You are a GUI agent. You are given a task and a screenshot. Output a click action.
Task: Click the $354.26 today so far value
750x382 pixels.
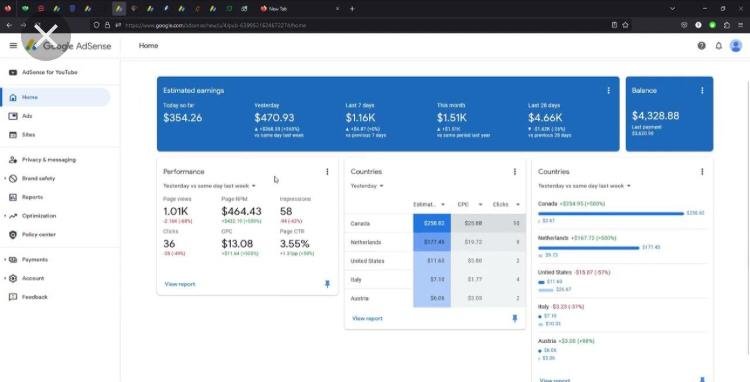point(183,118)
